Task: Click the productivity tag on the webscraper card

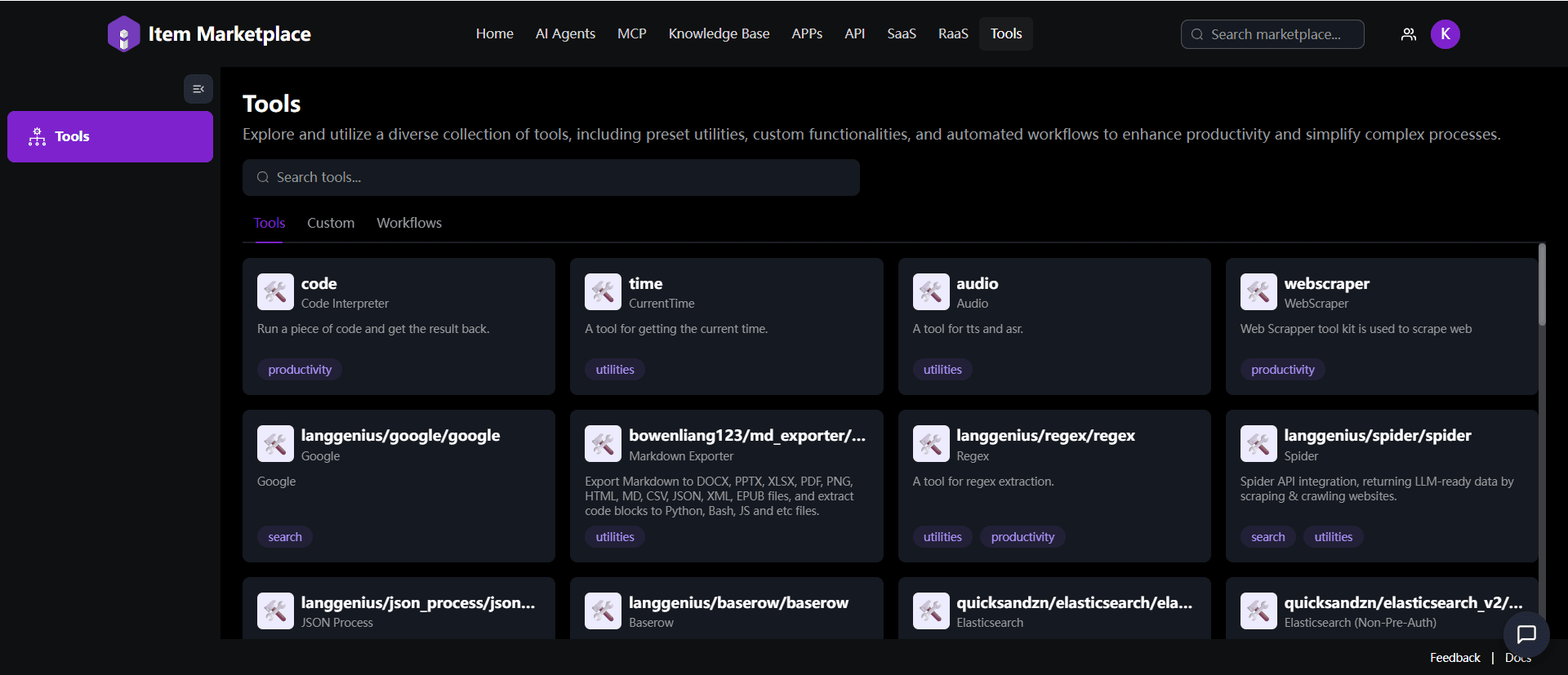Action: (1283, 370)
